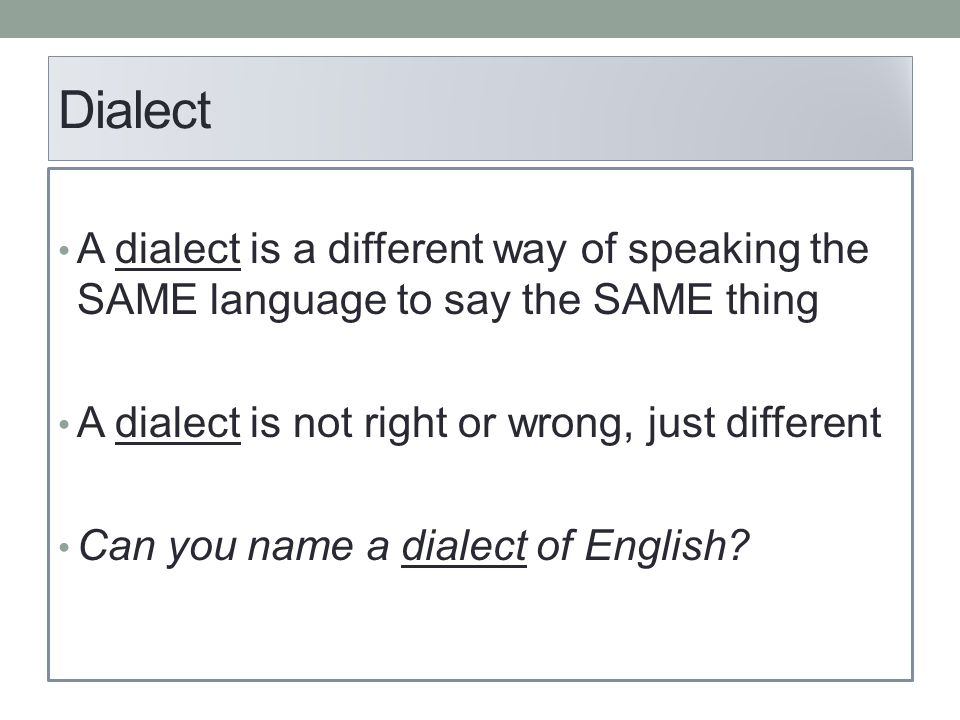This screenshot has height=720, width=960.
Task: Click the first 'SAME' in the definition
Action: 137,300
